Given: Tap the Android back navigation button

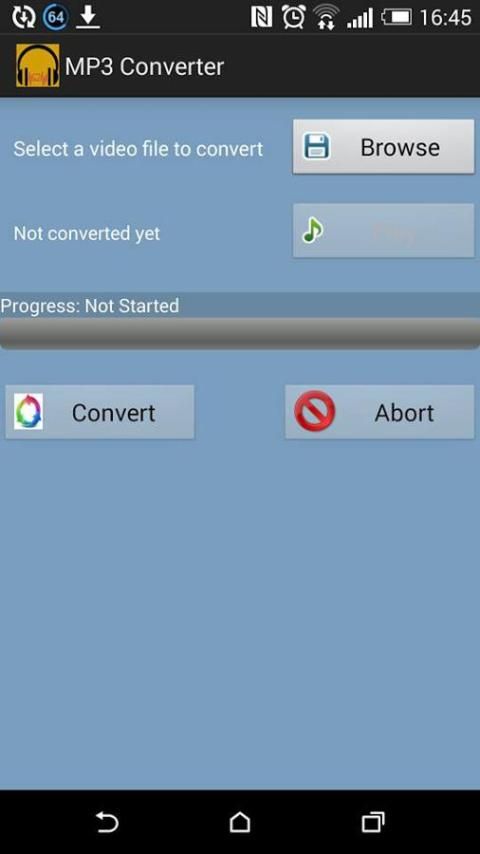Looking at the screenshot, I should pos(107,822).
